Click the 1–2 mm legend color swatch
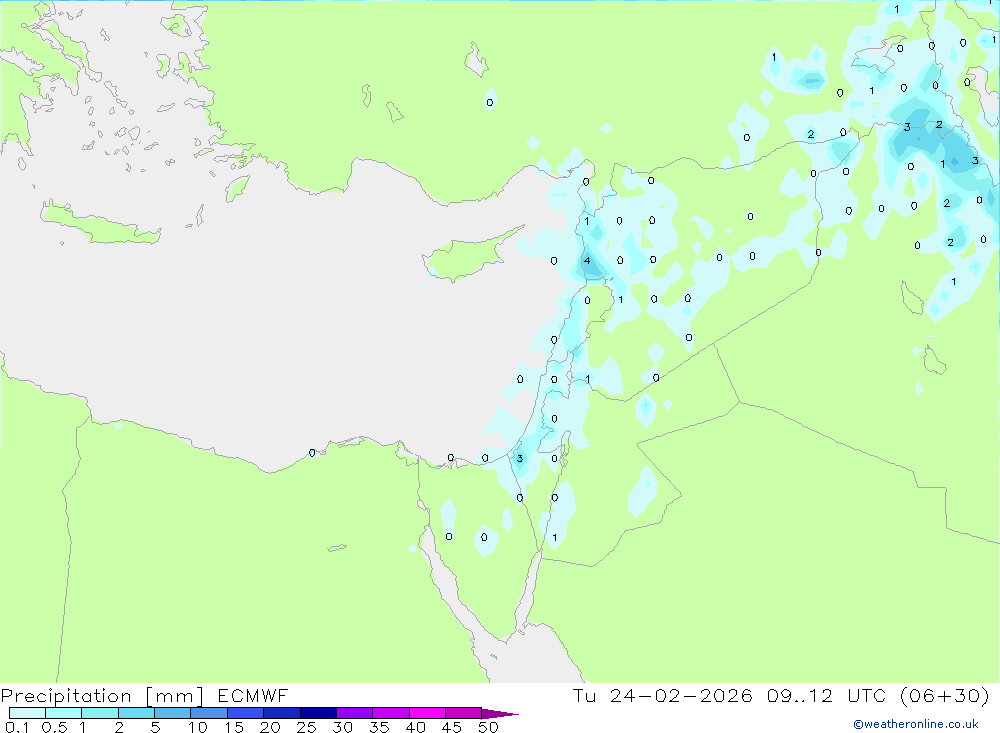Screen dimensions: 1000x733 pos(100,713)
